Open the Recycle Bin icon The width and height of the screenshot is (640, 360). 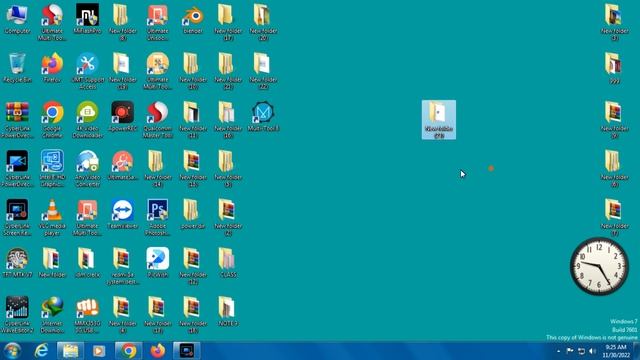click(x=17, y=68)
